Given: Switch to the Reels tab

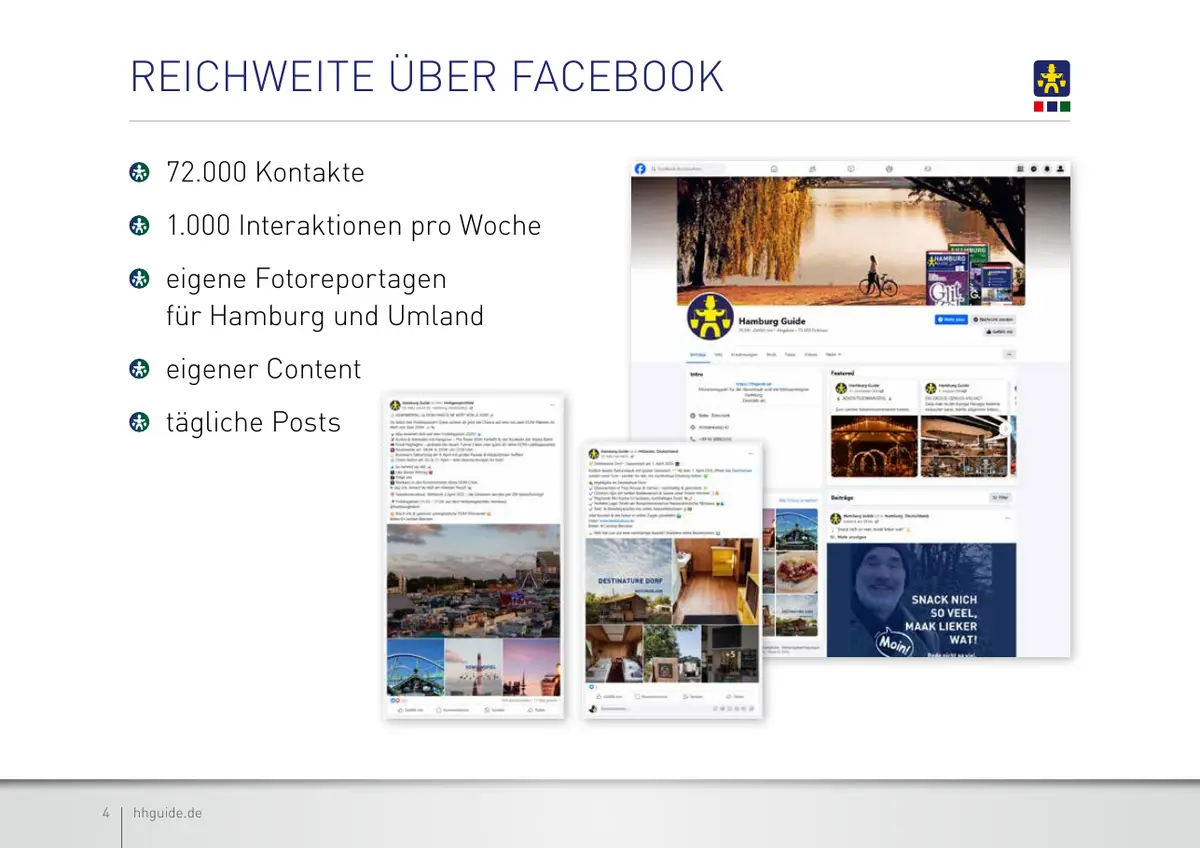Looking at the screenshot, I should click(x=771, y=354).
